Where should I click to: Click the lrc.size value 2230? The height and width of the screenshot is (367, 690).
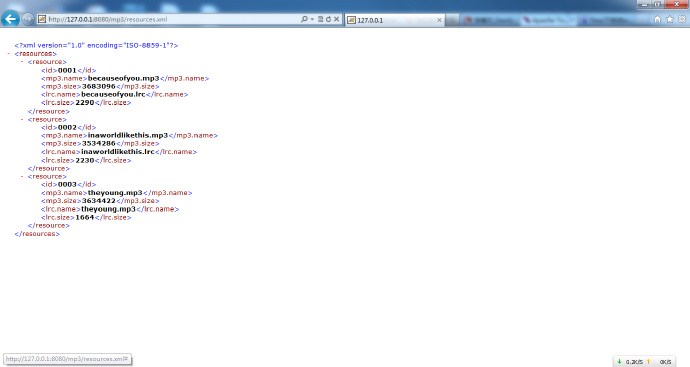[85, 161]
